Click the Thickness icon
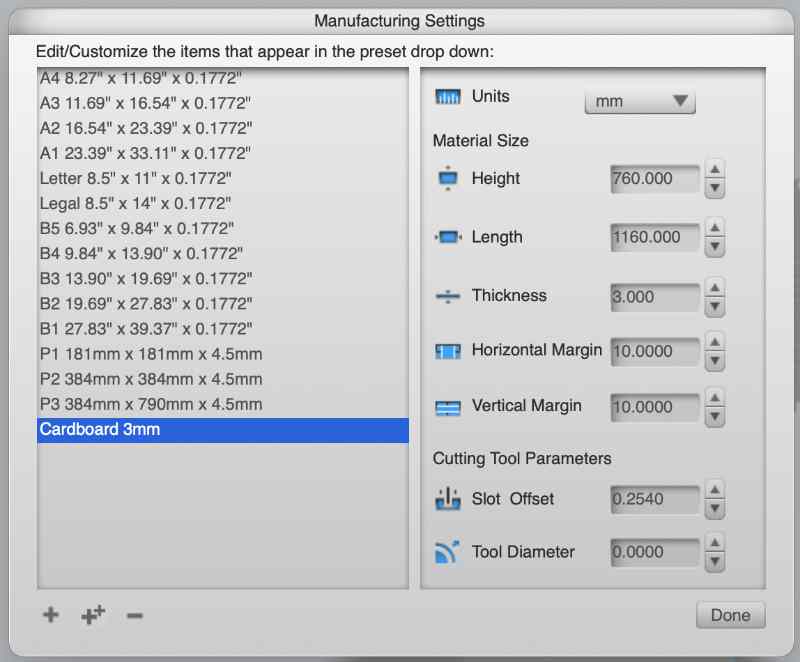This screenshot has height=662, width=800. 447,296
